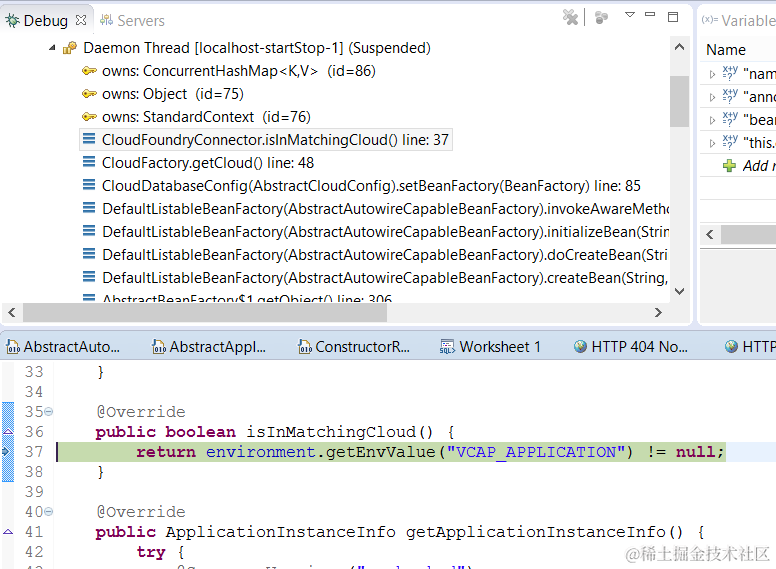Click expressions panel horizontal scroll left arrow
Image resolution: width=776 pixels, height=569 pixels.
tap(710, 235)
